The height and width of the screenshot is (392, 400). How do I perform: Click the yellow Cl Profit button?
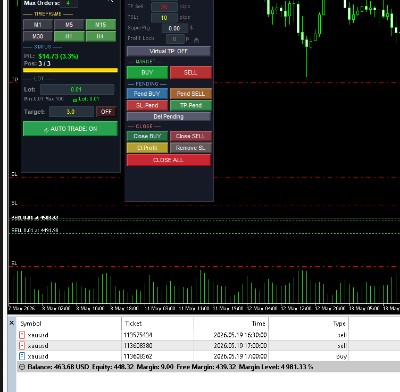pos(147,148)
